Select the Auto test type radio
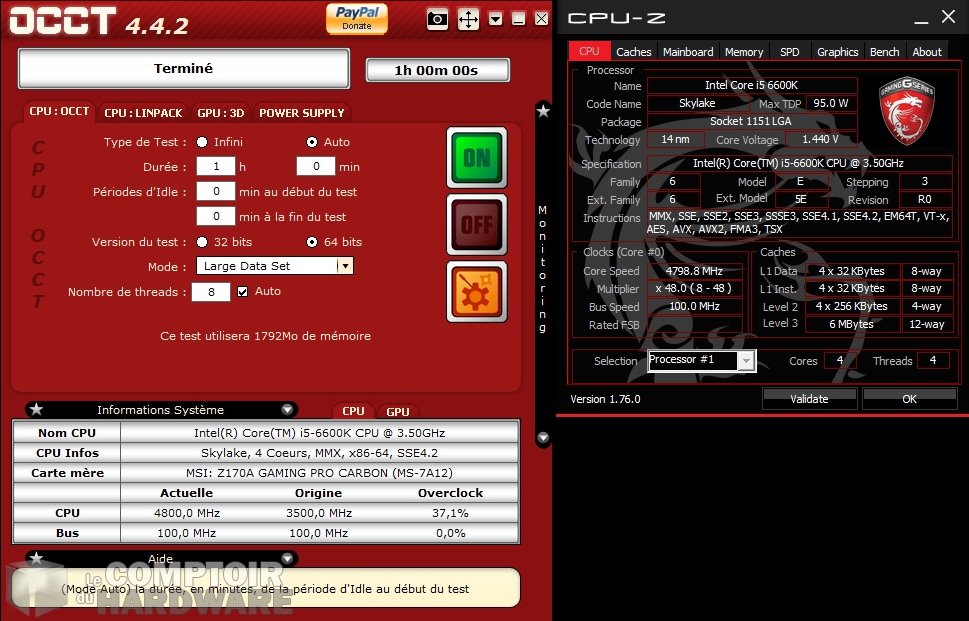This screenshot has width=969, height=621. [312, 142]
